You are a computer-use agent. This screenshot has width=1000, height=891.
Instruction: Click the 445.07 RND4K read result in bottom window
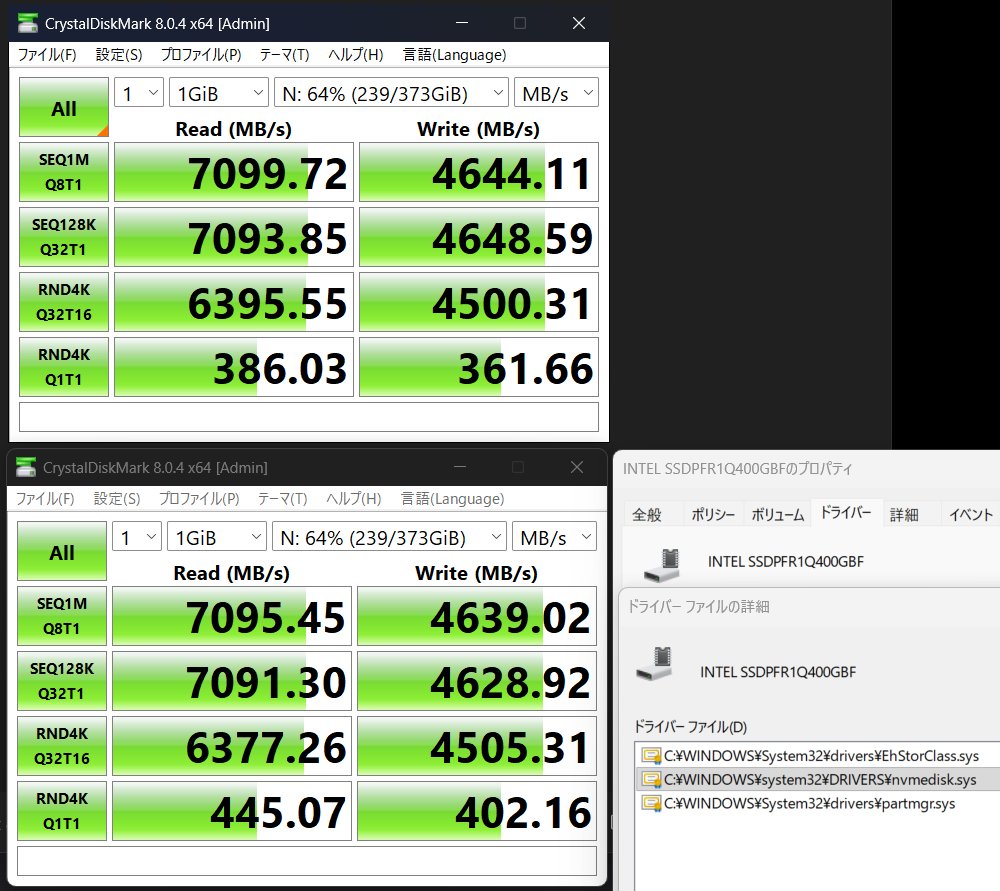click(x=232, y=811)
